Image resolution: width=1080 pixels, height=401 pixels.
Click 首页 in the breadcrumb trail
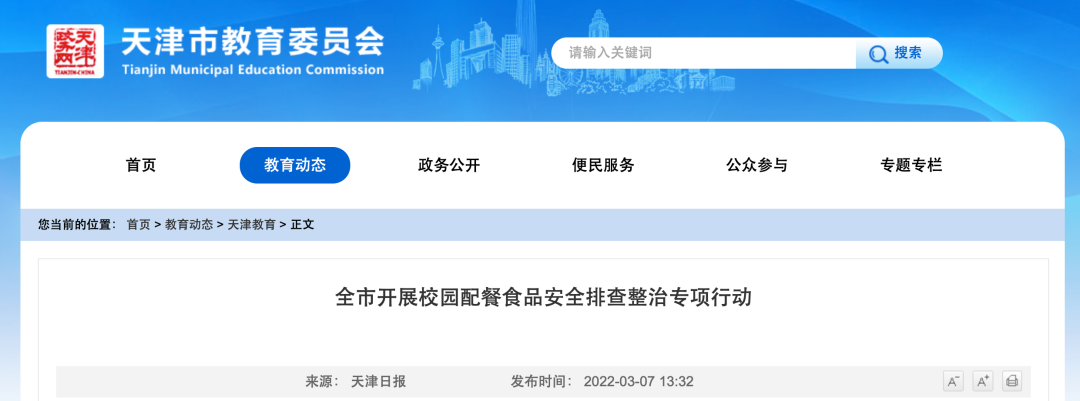(138, 225)
